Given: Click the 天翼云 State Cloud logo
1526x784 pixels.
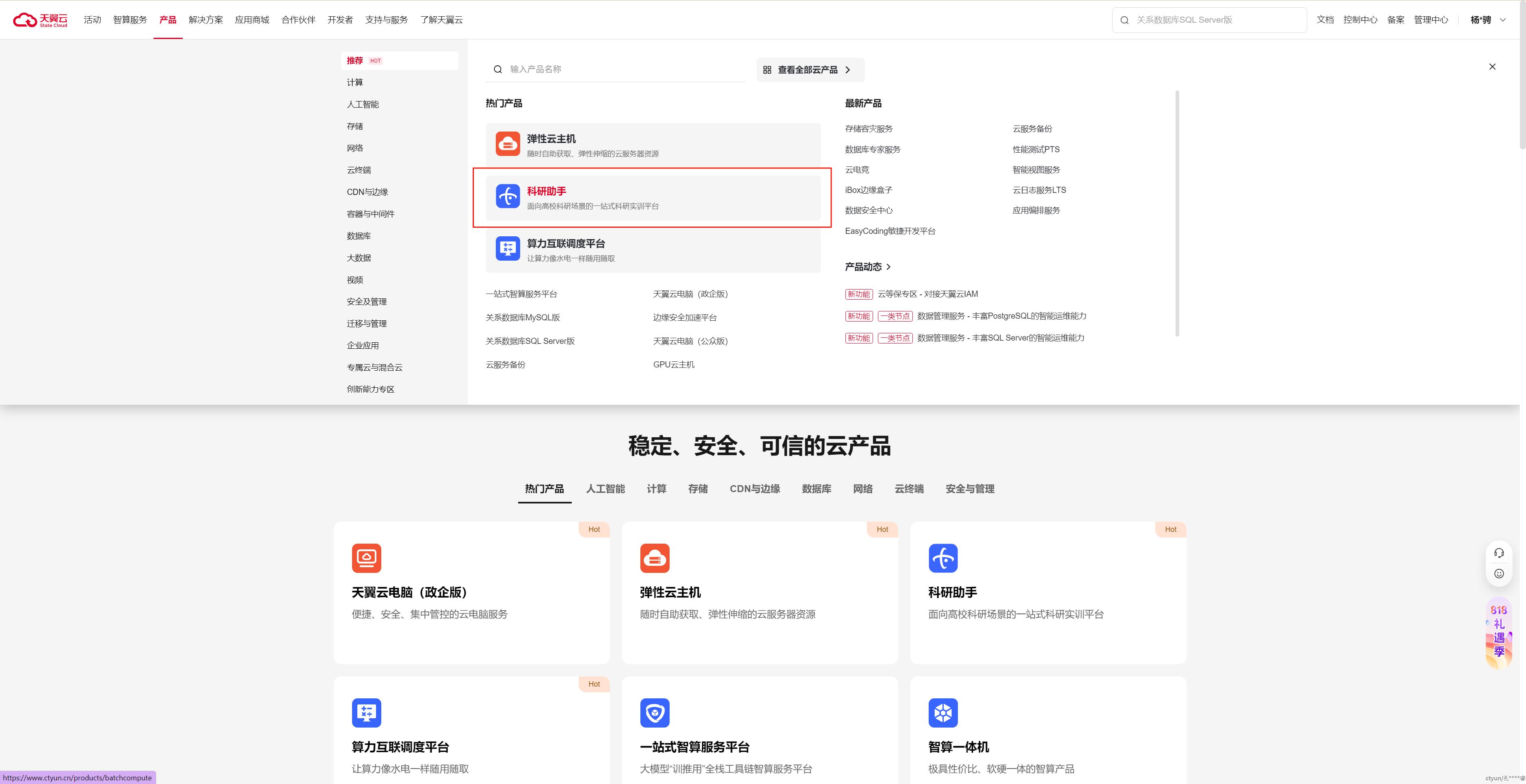Looking at the screenshot, I should [x=40, y=20].
